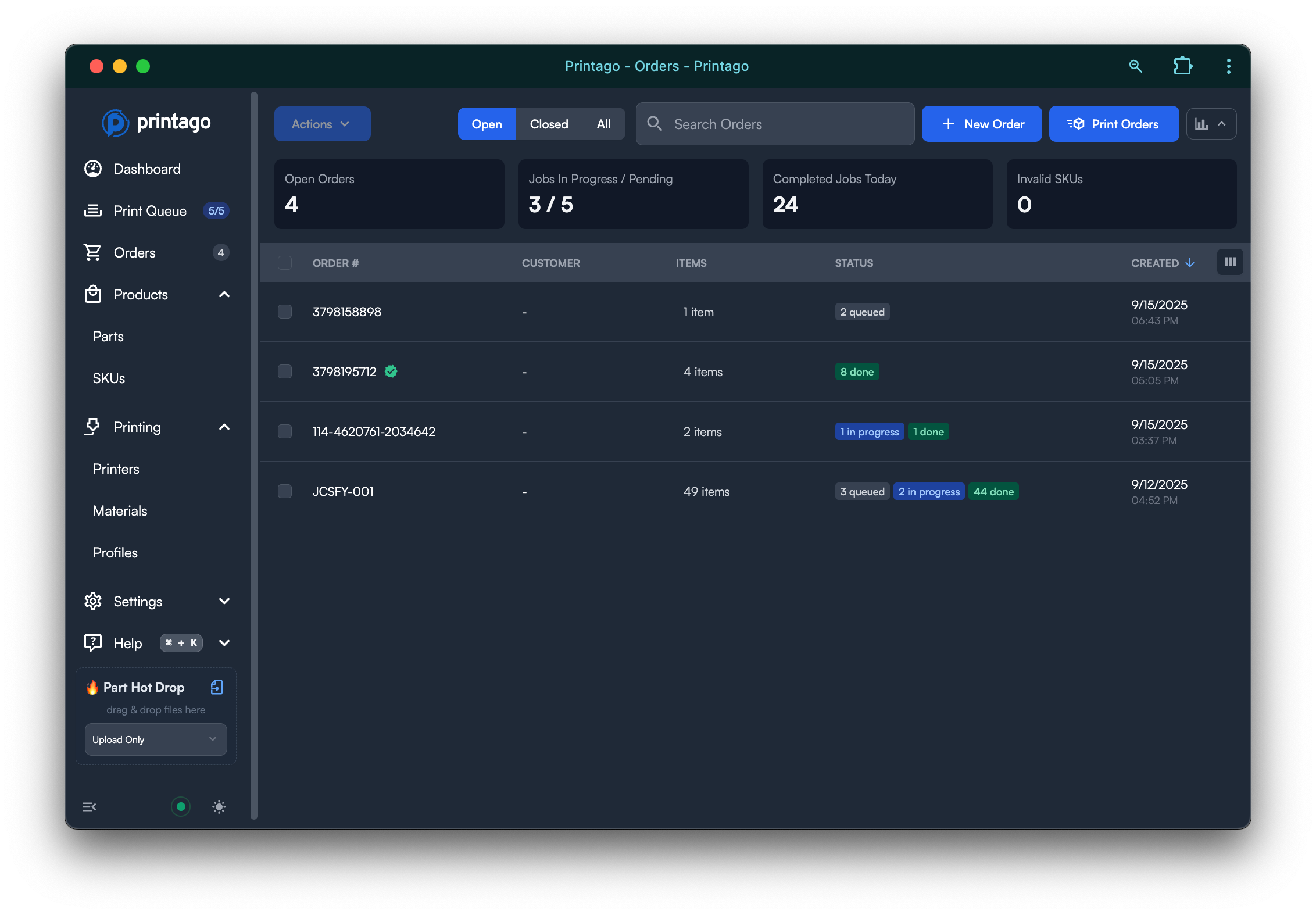Click the green connection status indicator
Viewport: 1316px width, 915px height.
(x=181, y=806)
